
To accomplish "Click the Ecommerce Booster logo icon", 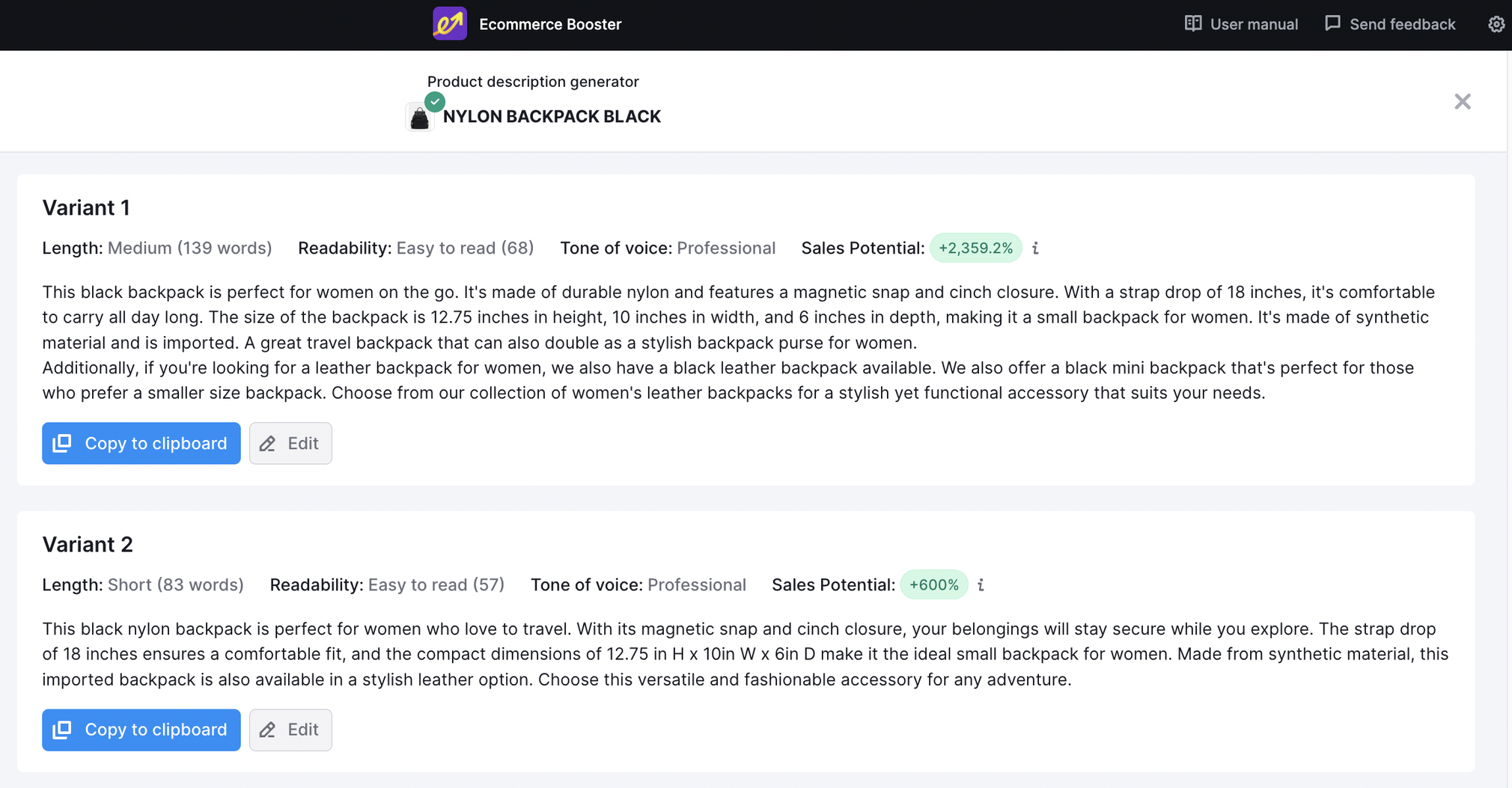I will [449, 23].
